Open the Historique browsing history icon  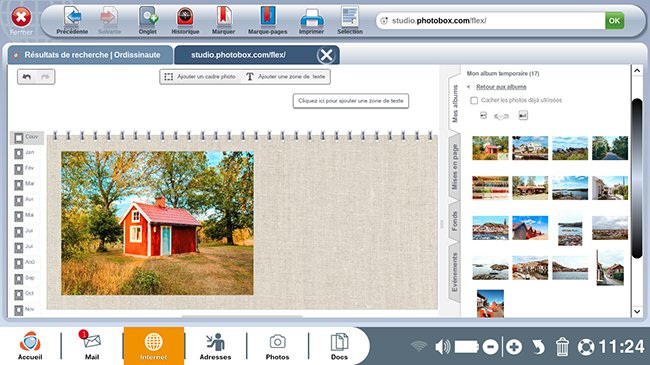pyautogui.click(x=185, y=17)
